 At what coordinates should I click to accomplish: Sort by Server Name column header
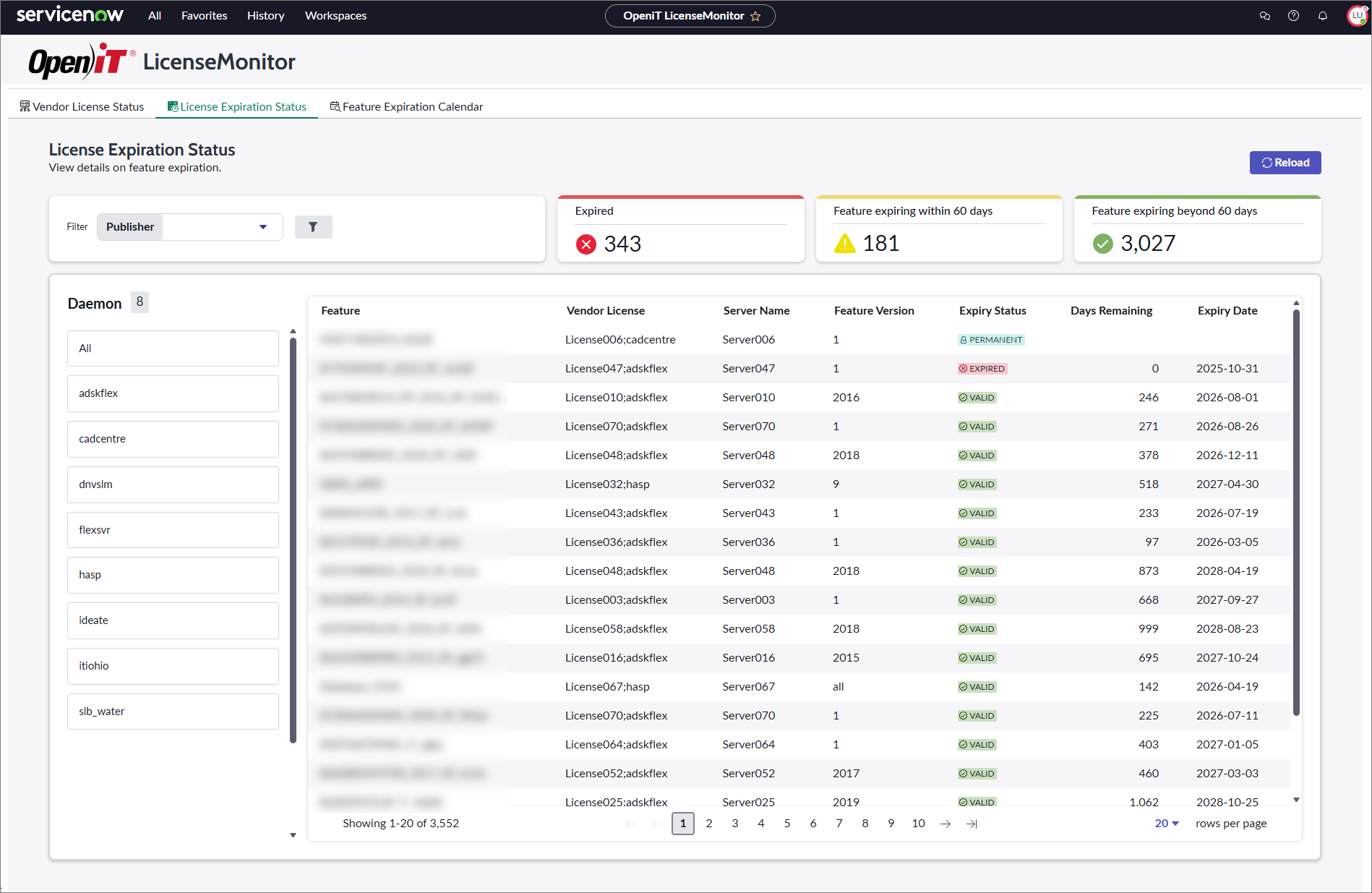point(756,311)
